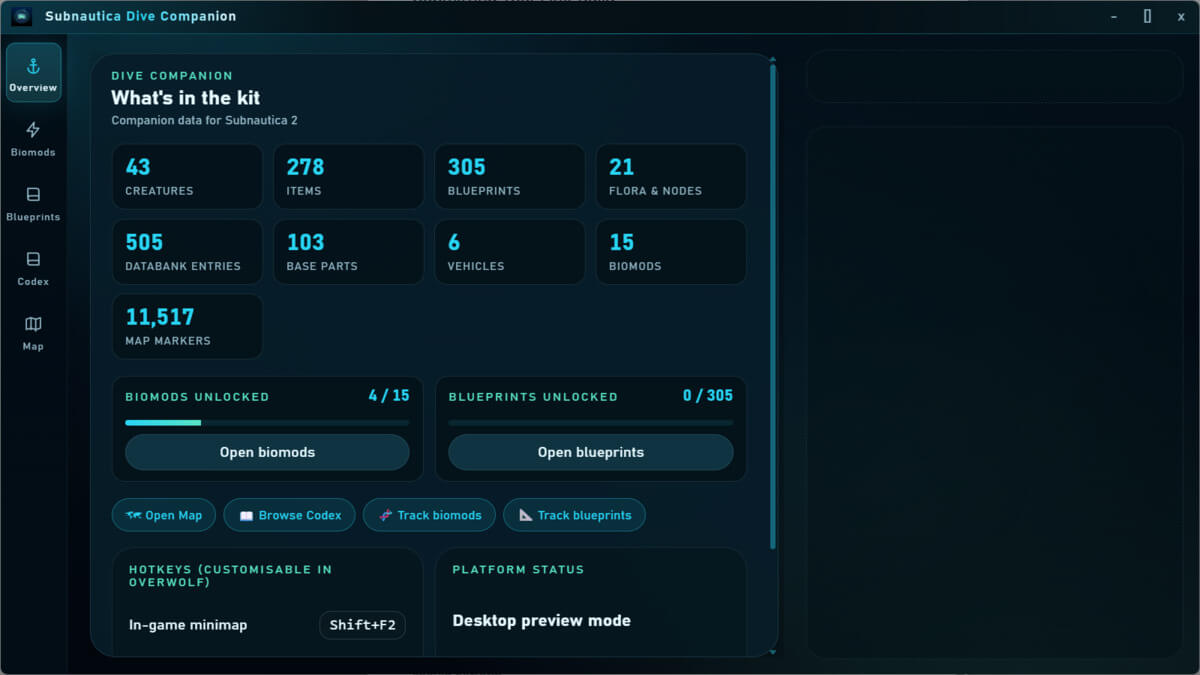Click the "Desktop preview mode" status text

coord(541,620)
